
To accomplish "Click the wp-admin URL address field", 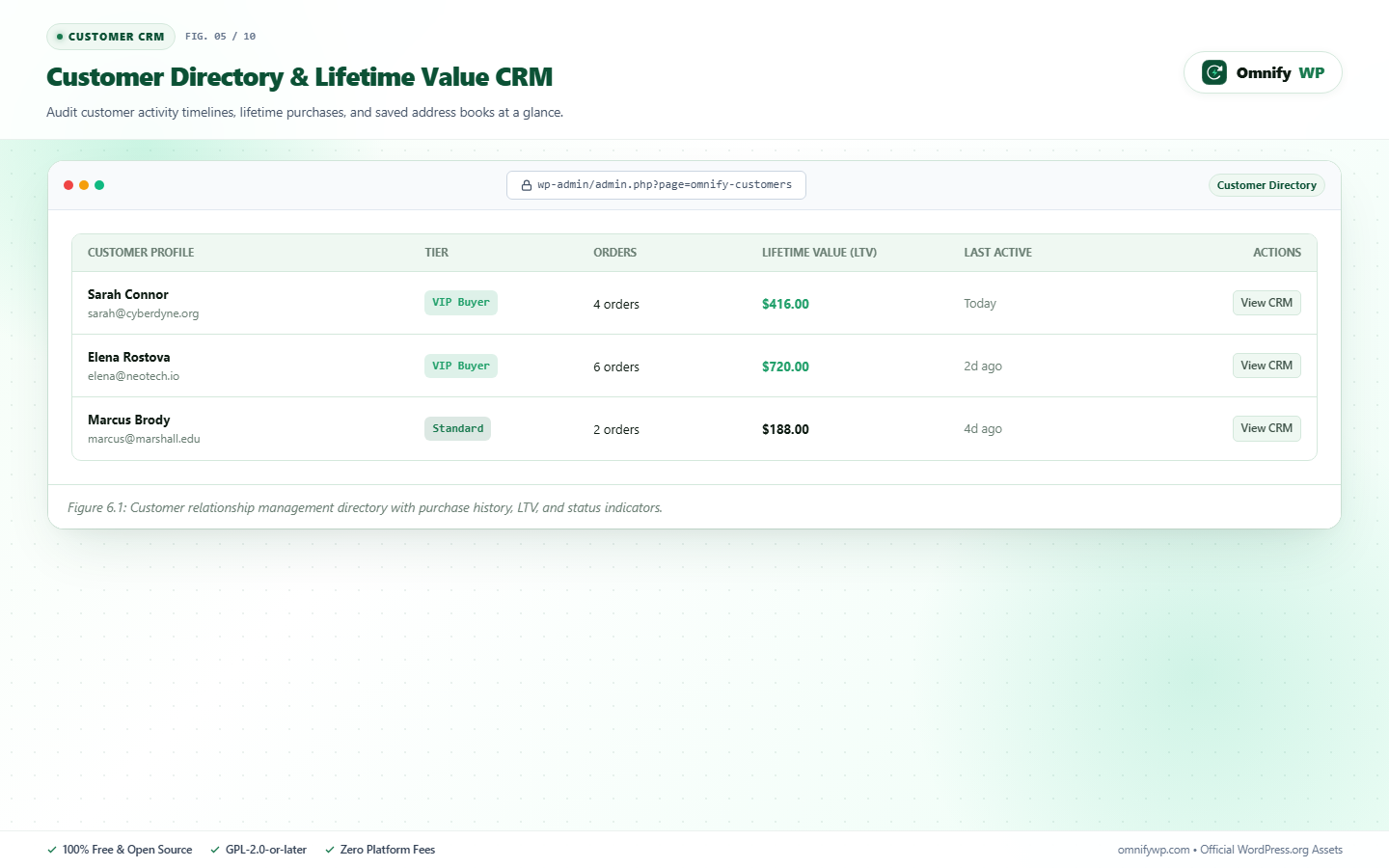I will click(x=656, y=185).
